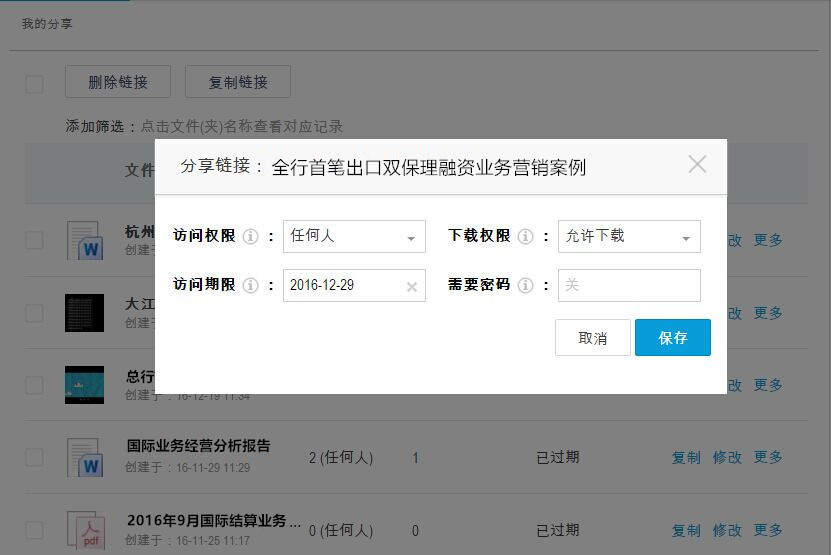This screenshot has height=555, width=831.
Task: Check the box for 国际业务经营分析报告 row
Action: 34,458
